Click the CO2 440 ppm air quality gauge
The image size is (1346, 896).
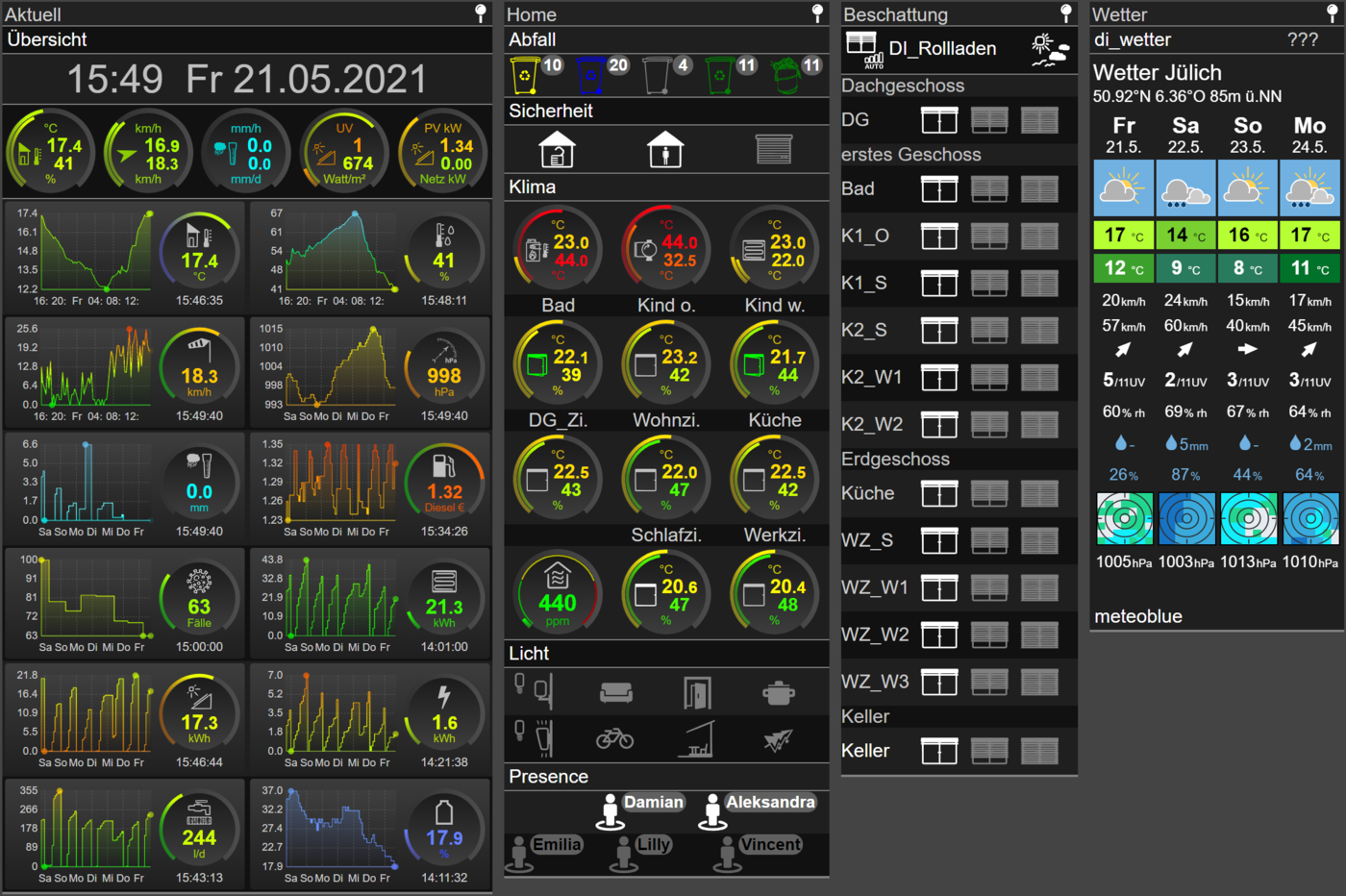point(558,592)
